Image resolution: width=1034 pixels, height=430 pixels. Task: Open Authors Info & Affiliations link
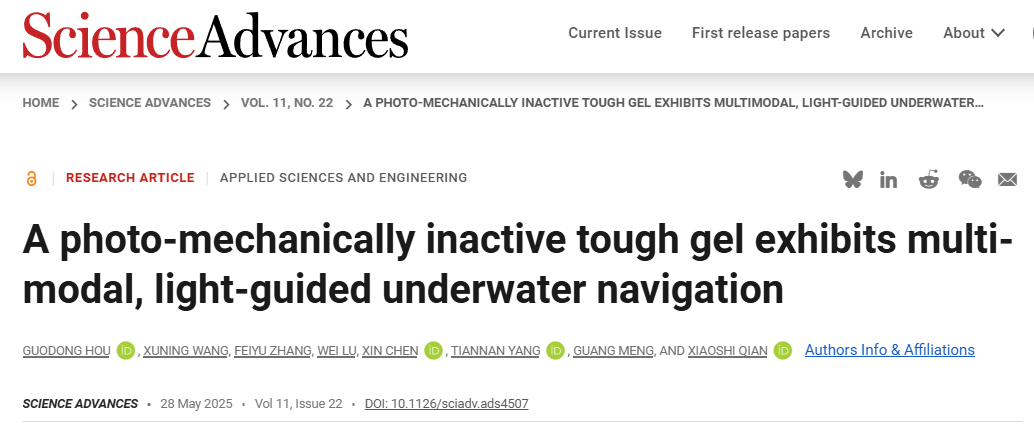click(x=889, y=350)
